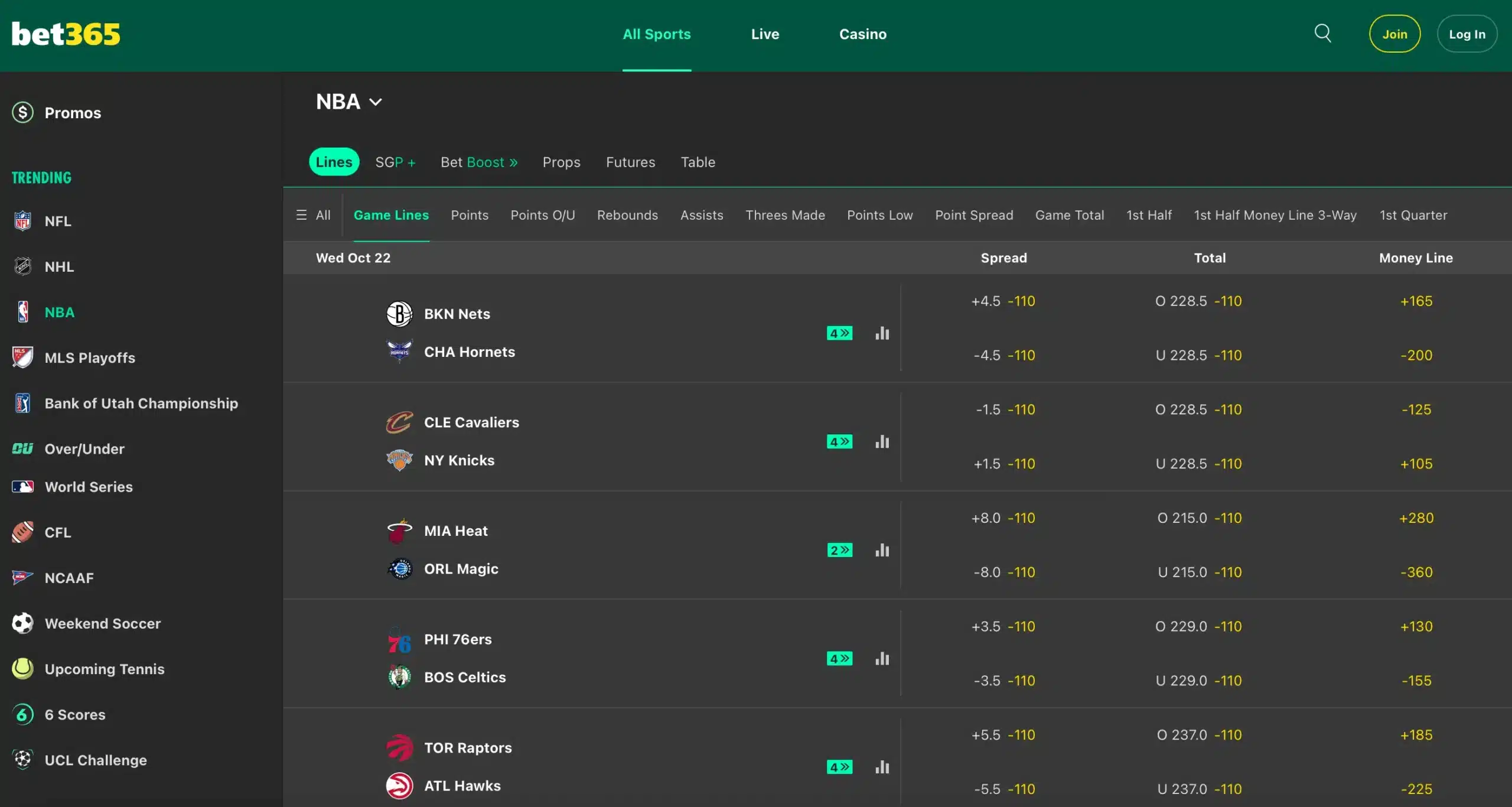Open the World Series section

click(x=87, y=487)
